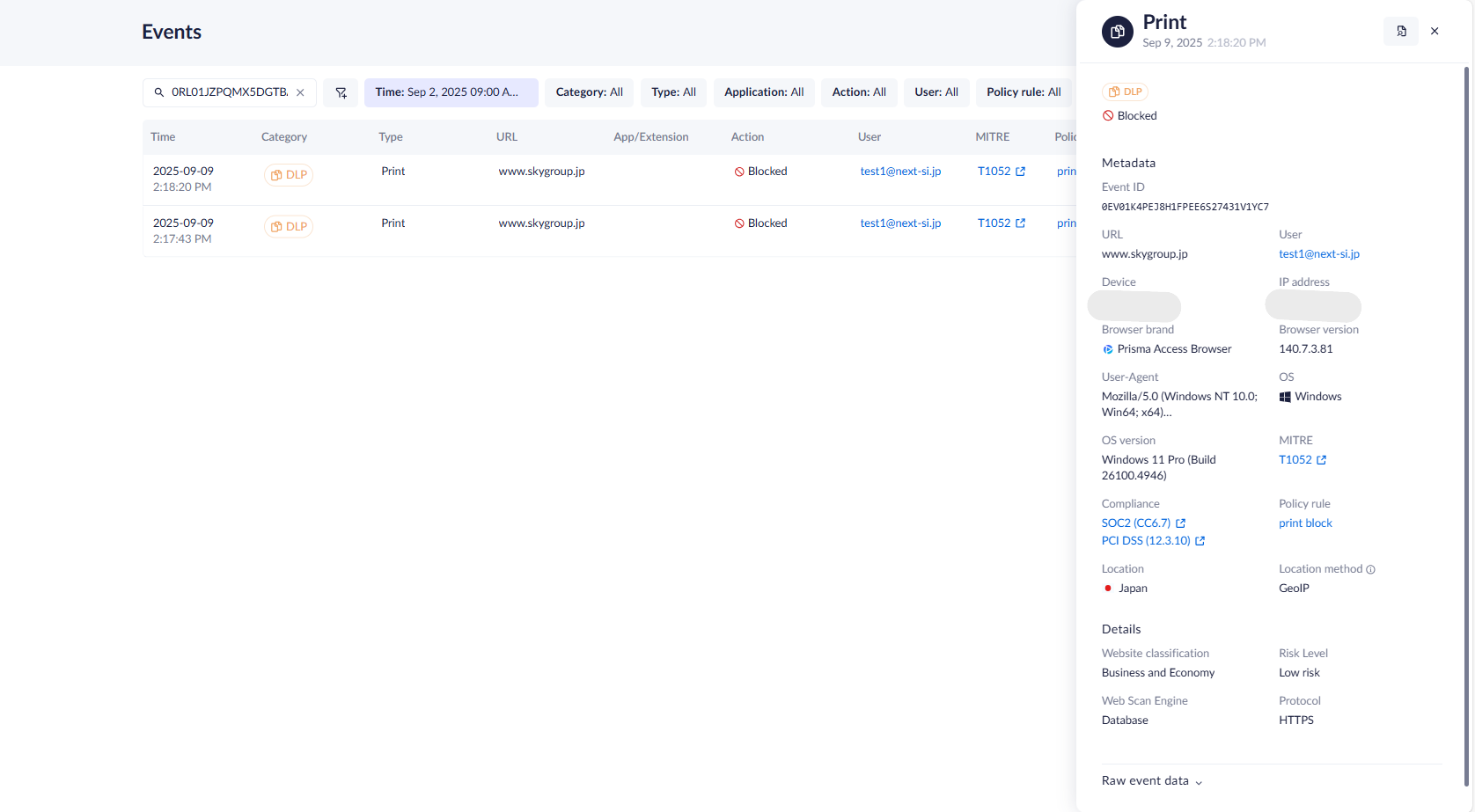The width and height of the screenshot is (1475, 812).
Task: Open the Category: All filter dropdown
Action: [589, 92]
